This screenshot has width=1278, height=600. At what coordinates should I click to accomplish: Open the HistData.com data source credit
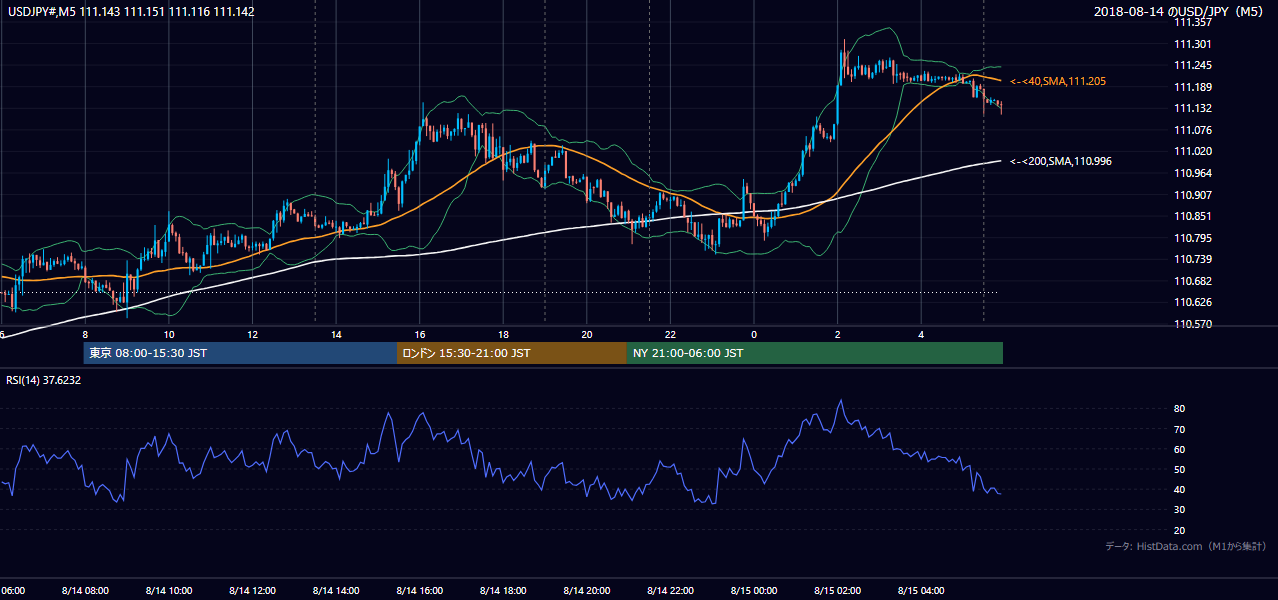point(1186,546)
